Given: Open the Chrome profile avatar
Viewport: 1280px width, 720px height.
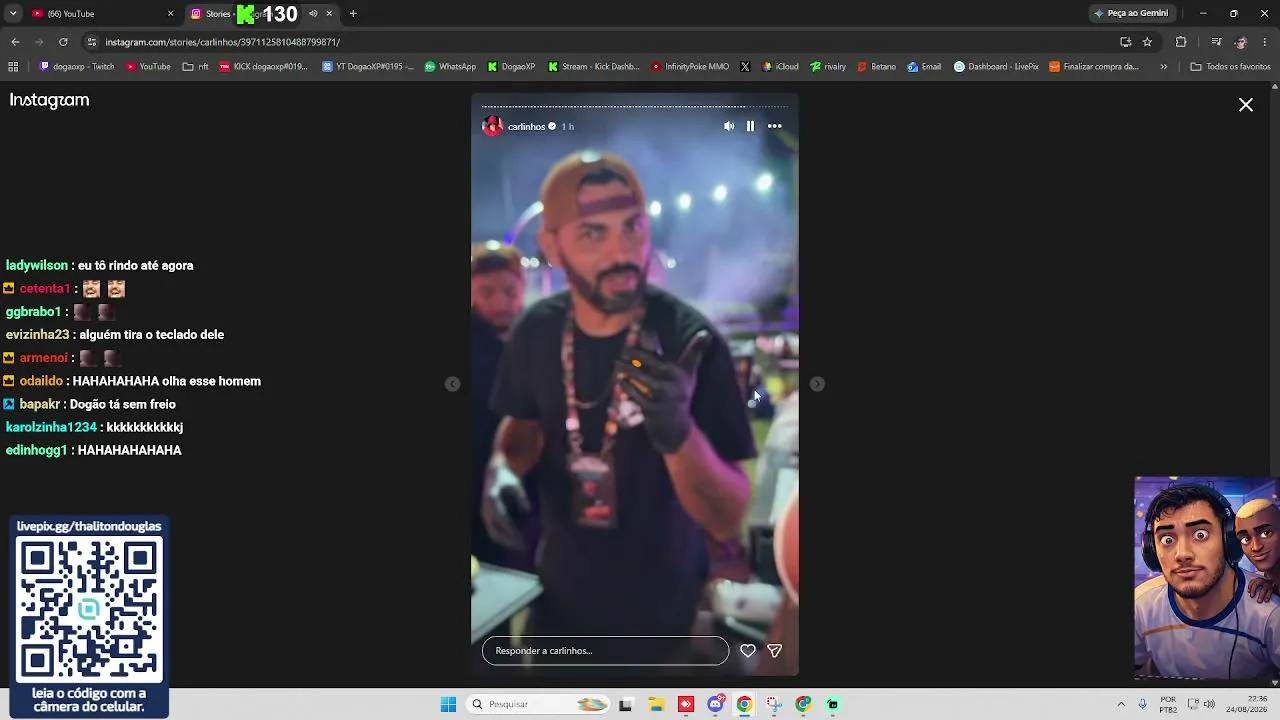Looking at the screenshot, I should [x=1241, y=42].
